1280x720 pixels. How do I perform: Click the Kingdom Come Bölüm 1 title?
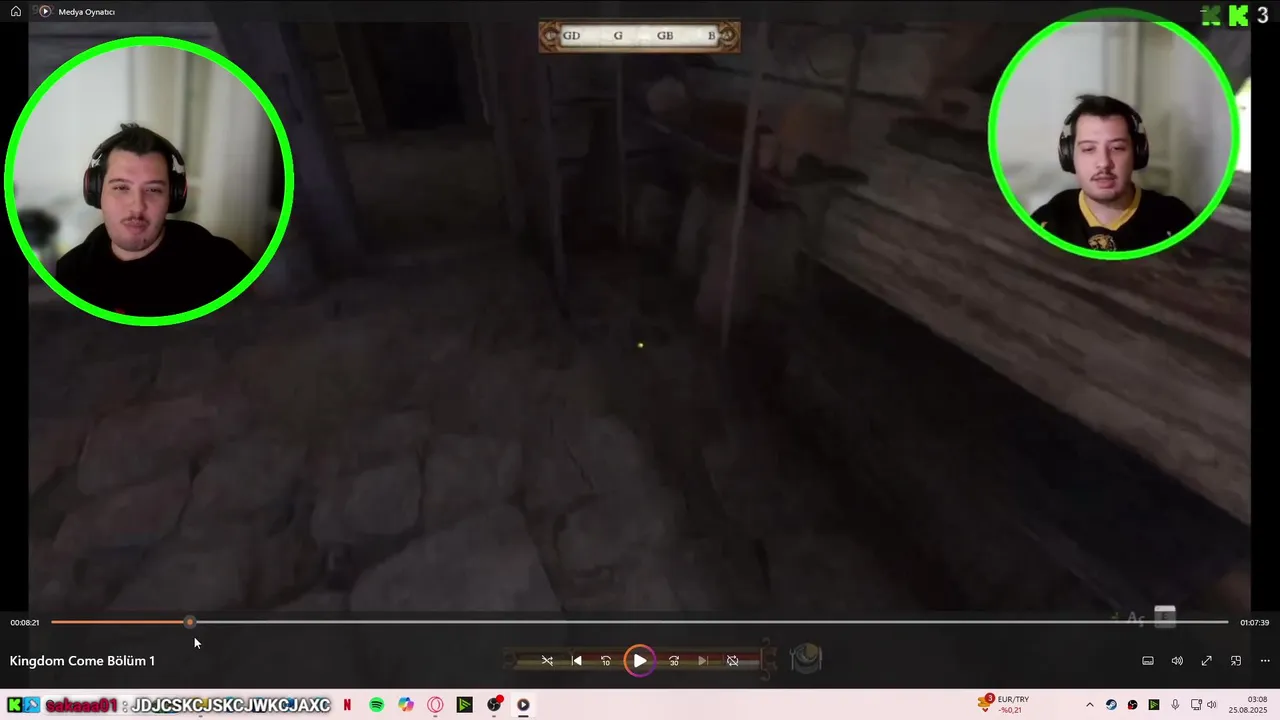coord(82,661)
